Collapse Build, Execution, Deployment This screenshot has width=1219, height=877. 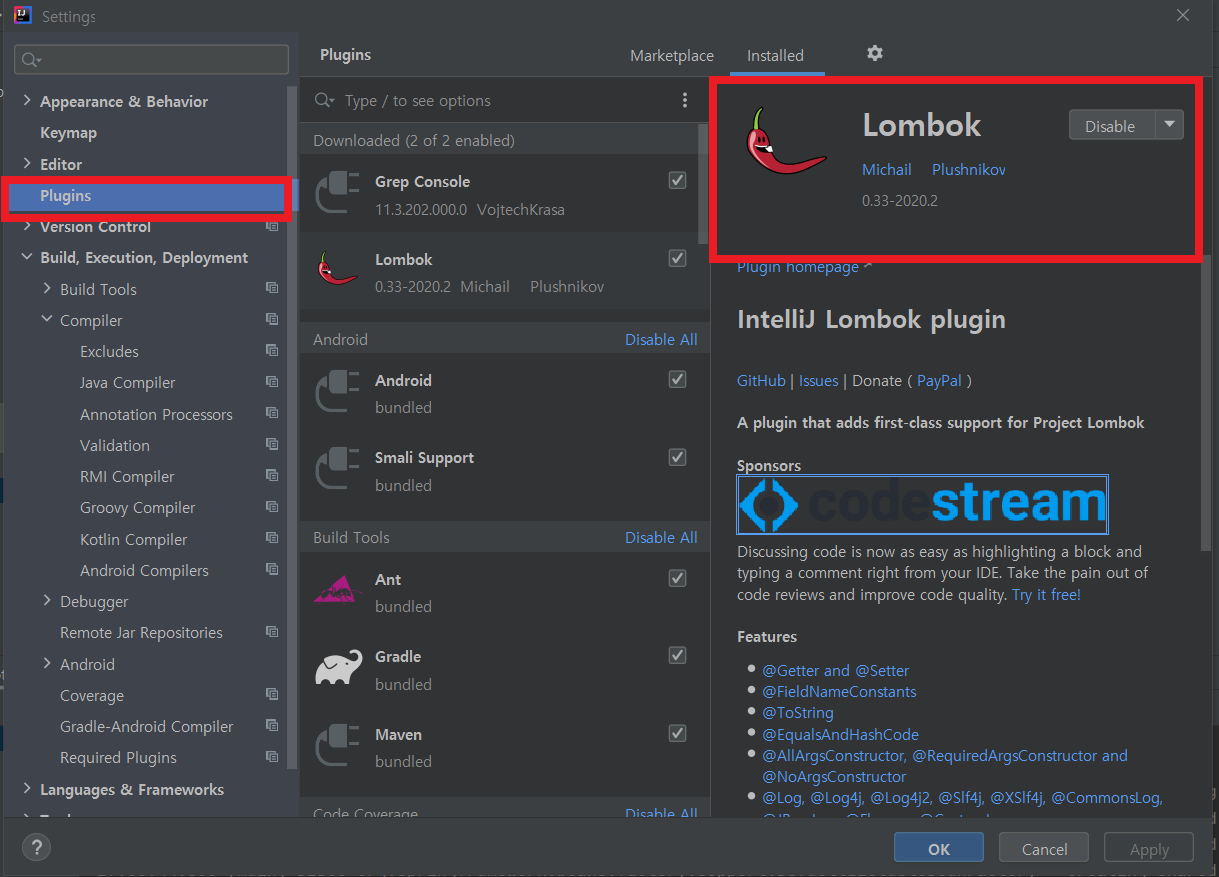coord(26,258)
